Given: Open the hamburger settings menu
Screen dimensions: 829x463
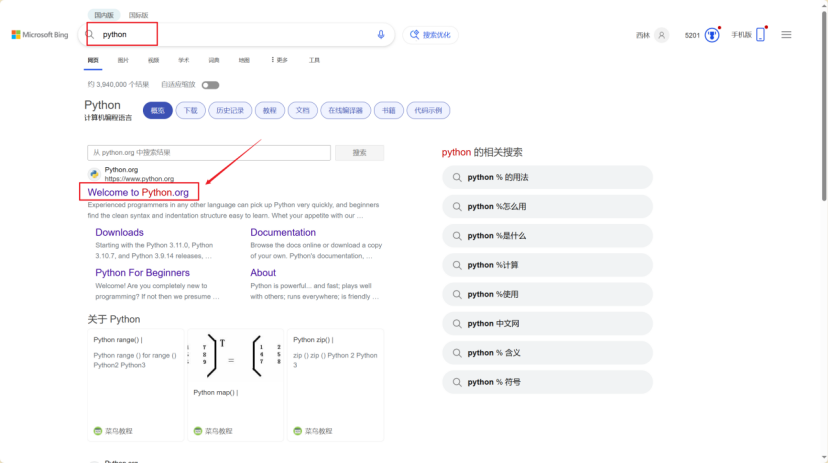Looking at the screenshot, I should tap(786, 35).
